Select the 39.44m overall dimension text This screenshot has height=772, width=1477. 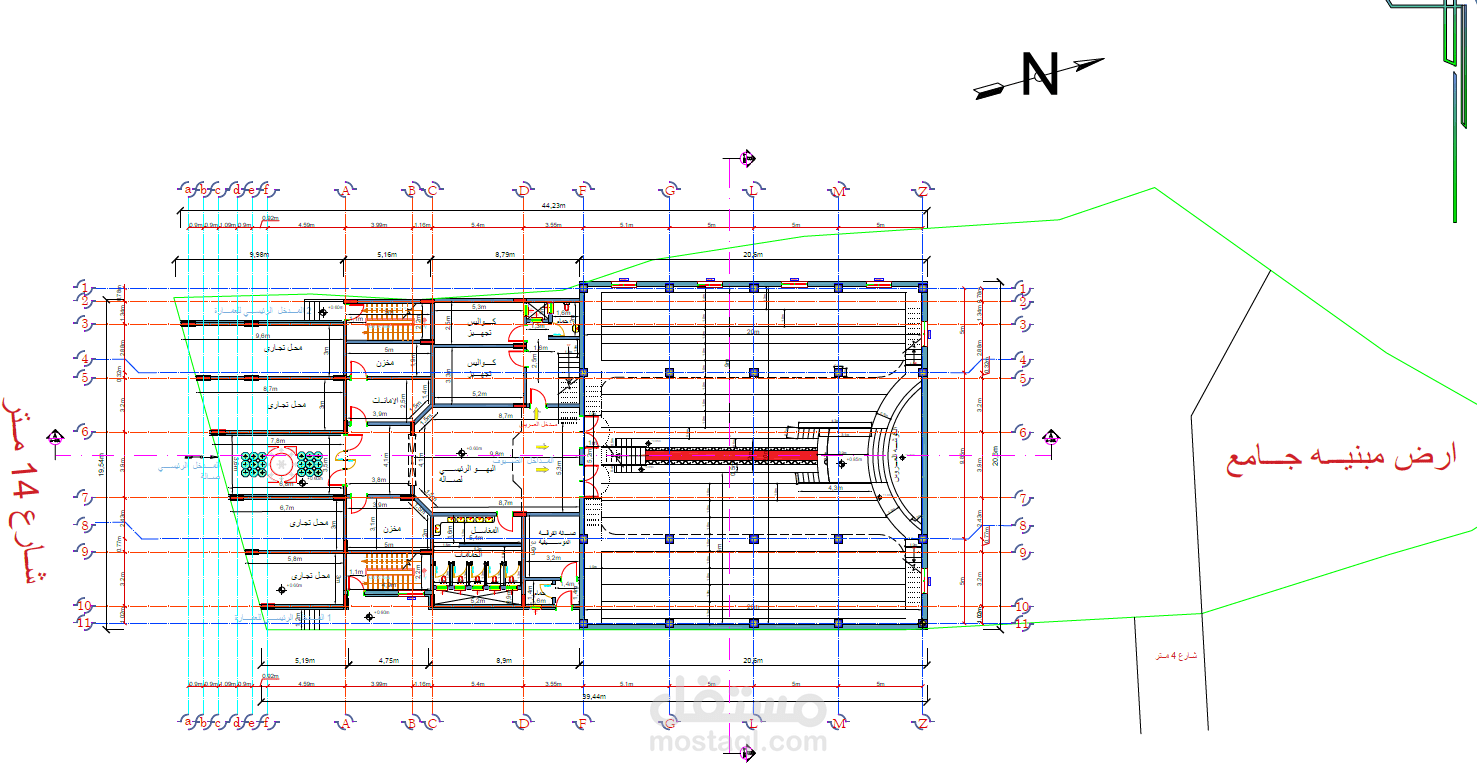(594, 695)
